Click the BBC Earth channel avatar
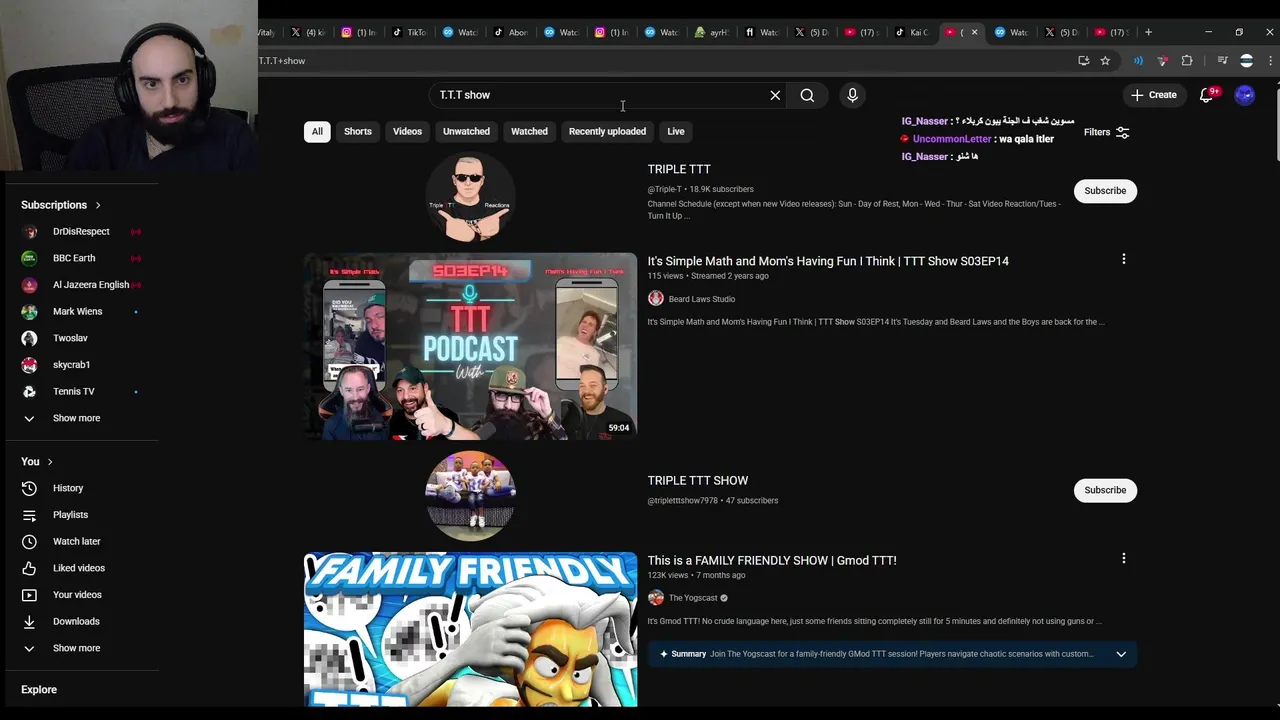The width and height of the screenshot is (1280, 720). pos(29,258)
